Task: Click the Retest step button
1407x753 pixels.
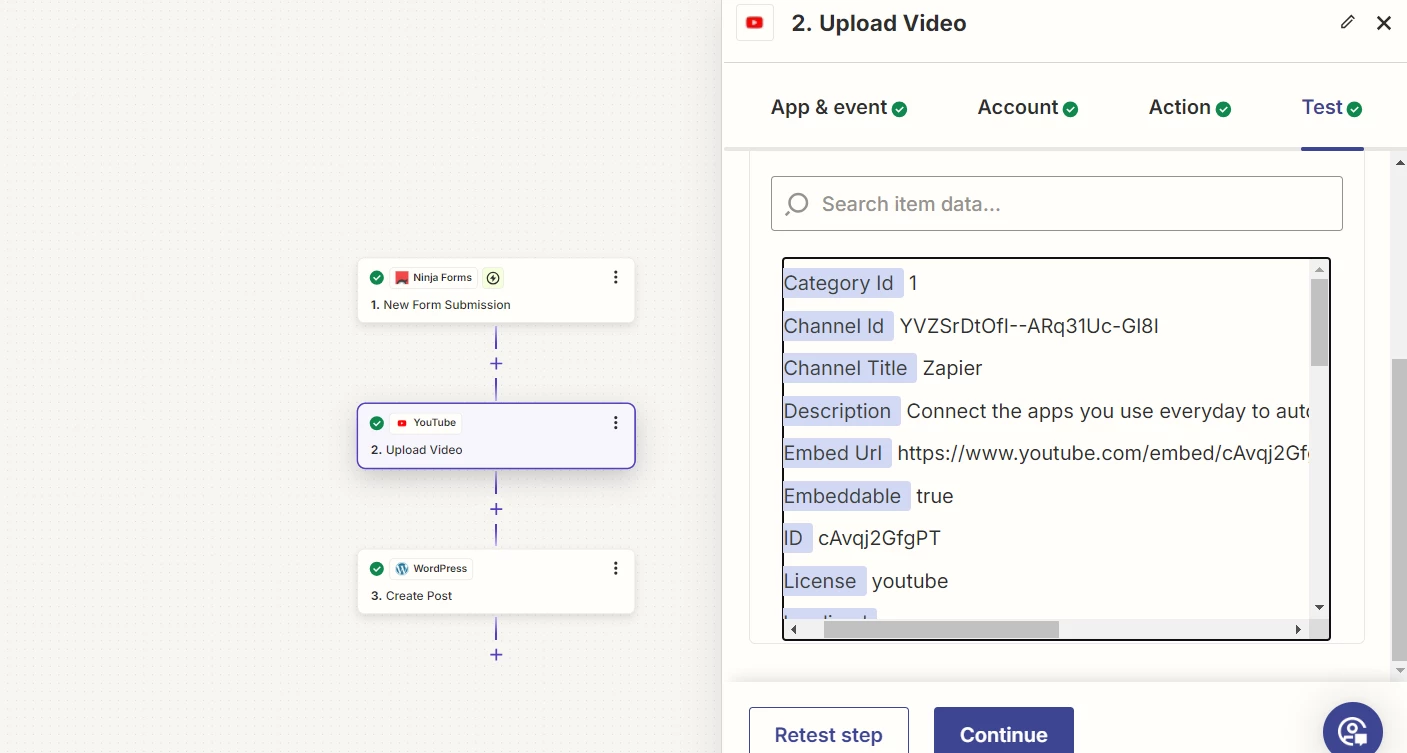Action: (x=828, y=735)
